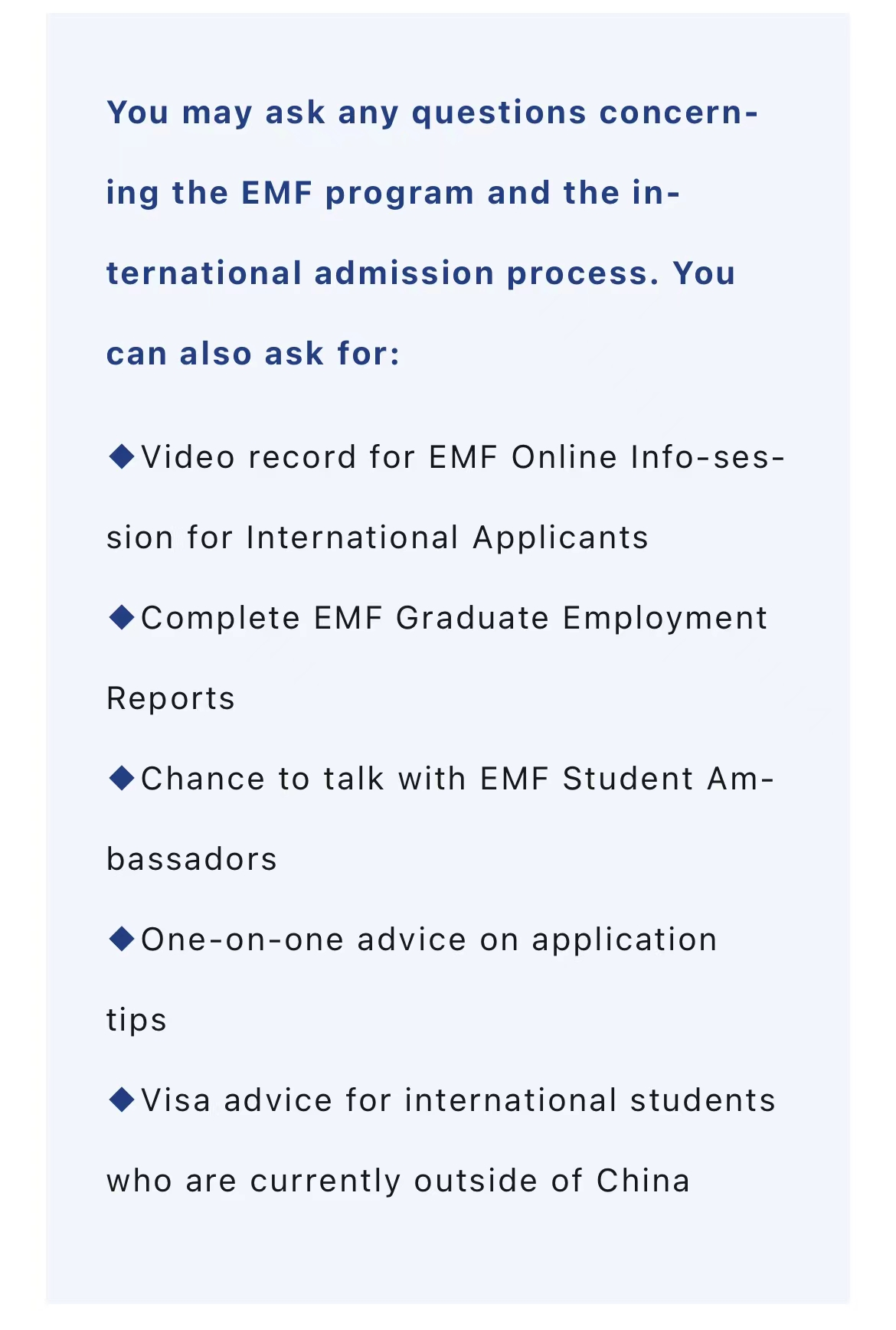Click the word 'China' in the last line
The width and height of the screenshot is (896, 1330).
pyautogui.click(x=643, y=1181)
